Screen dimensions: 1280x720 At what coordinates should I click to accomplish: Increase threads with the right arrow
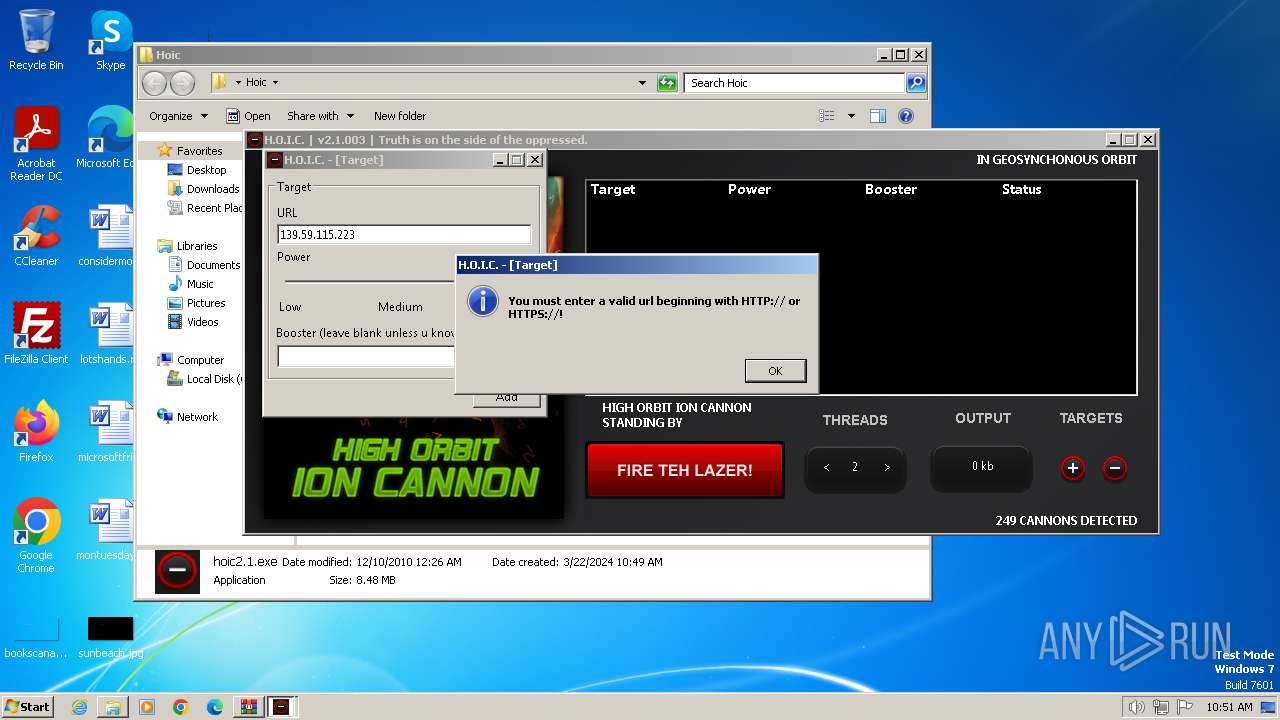(887, 467)
